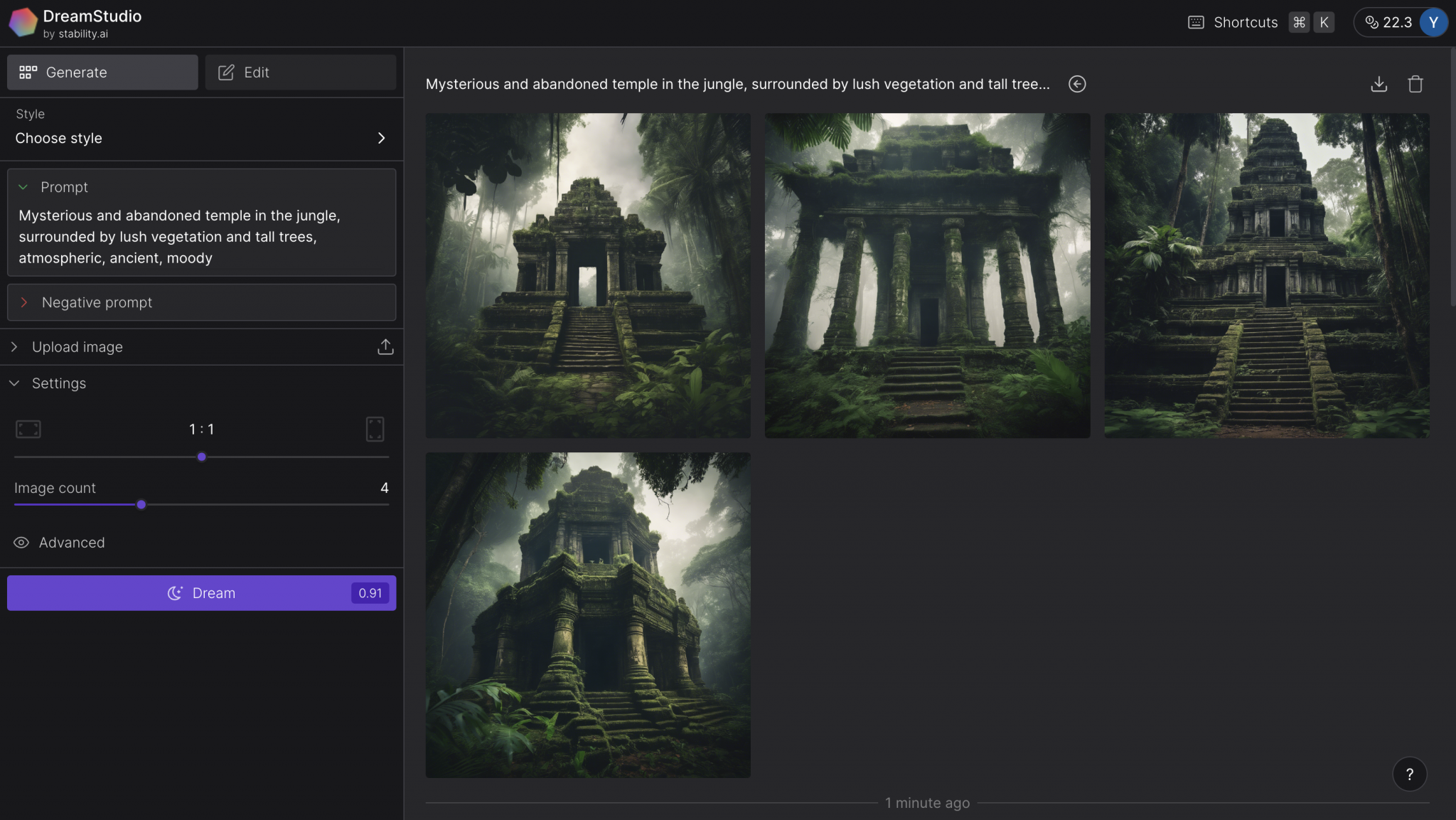Select the portrait aspect ratio icon

click(375, 429)
